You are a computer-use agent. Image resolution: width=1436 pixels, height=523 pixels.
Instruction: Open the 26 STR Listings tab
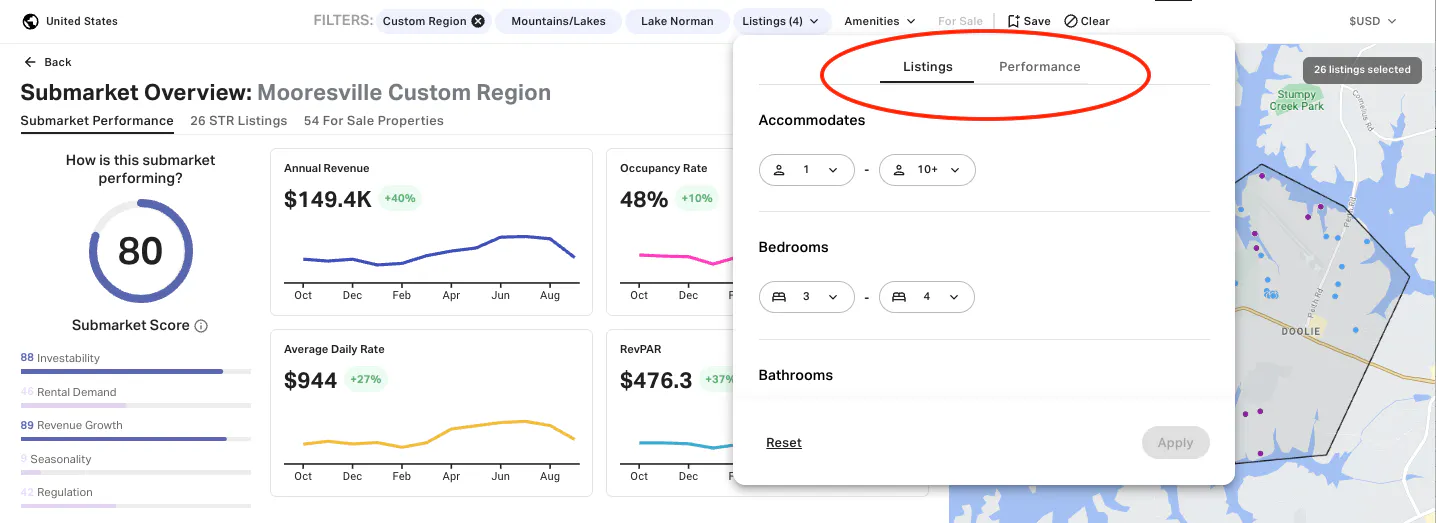coord(238,121)
